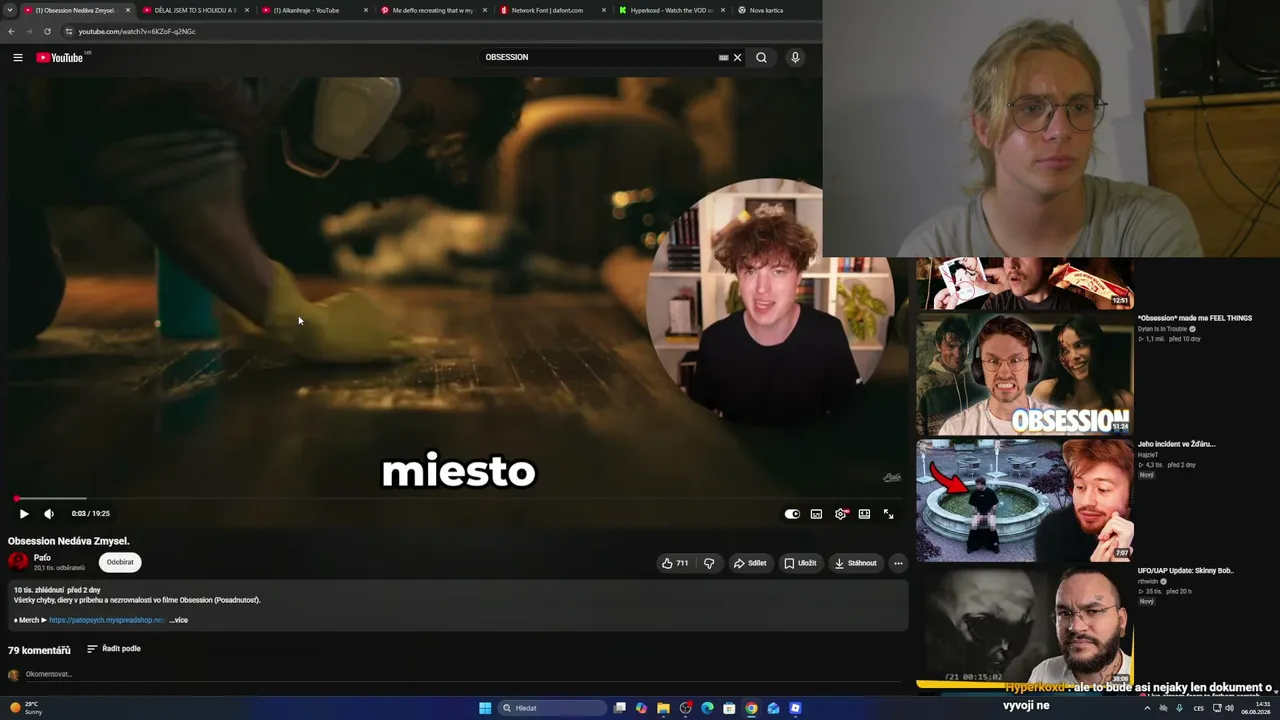Open the Jeho incident ve Žďáru thumbnail

pos(1025,501)
